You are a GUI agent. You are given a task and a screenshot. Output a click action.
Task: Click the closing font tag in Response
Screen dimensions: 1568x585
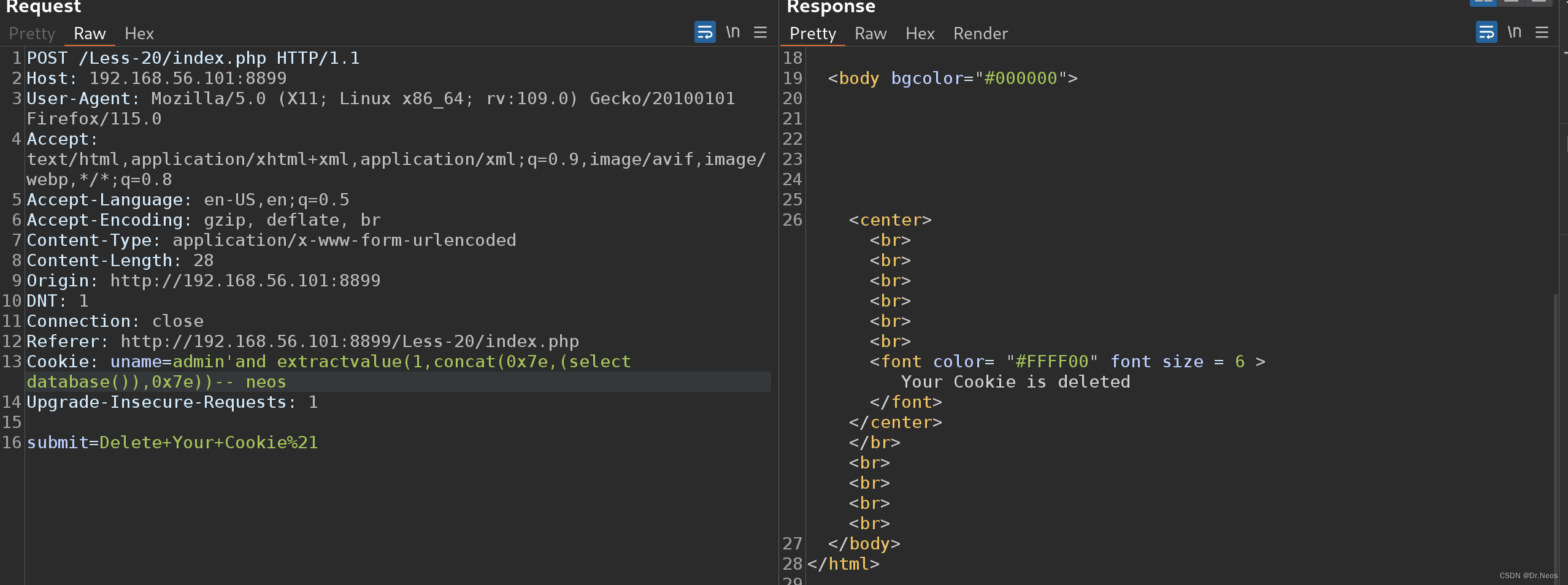905,402
